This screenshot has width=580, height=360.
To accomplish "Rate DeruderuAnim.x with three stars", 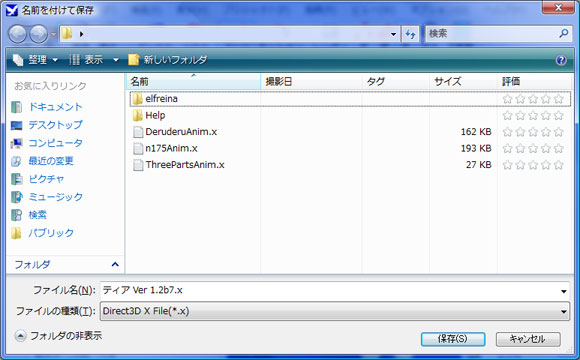I will point(533,132).
